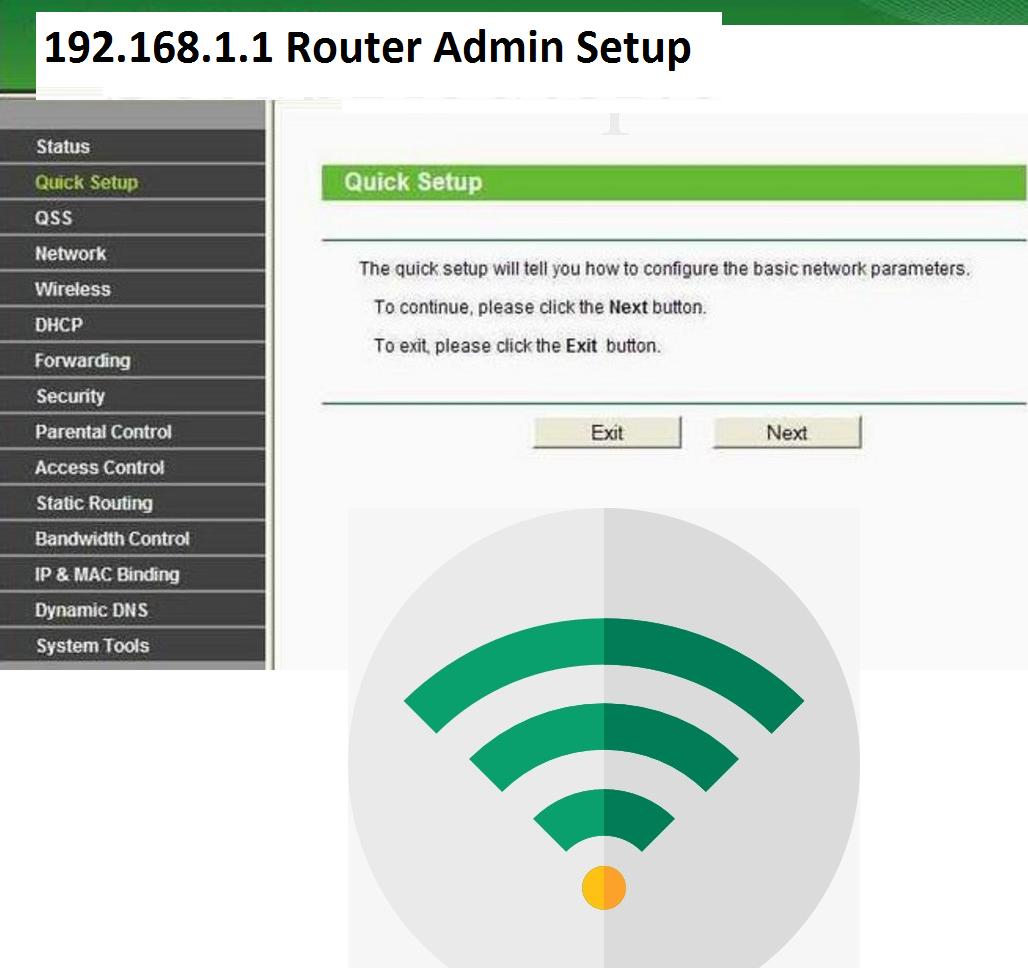1028x968 pixels.
Task: Select Dynamic DNS in the sidebar
Action: (132, 610)
